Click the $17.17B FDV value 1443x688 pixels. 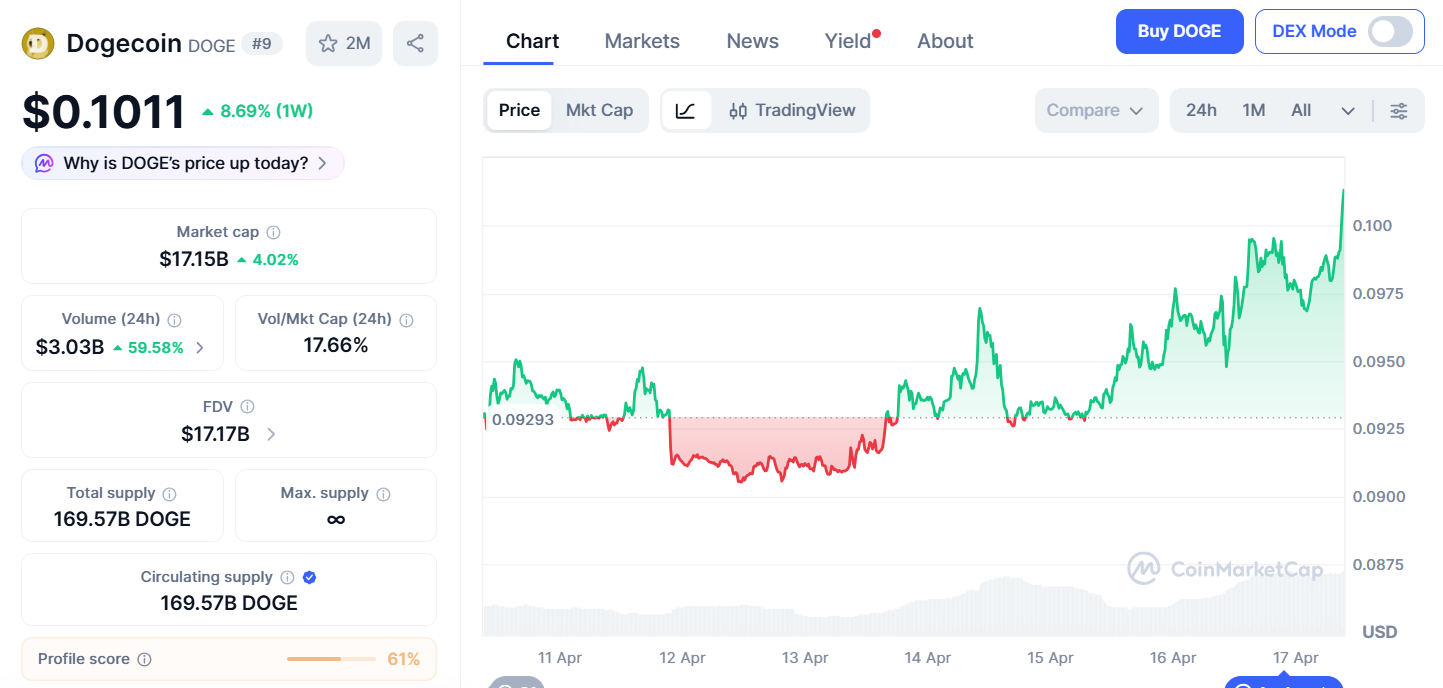(215, 434)
